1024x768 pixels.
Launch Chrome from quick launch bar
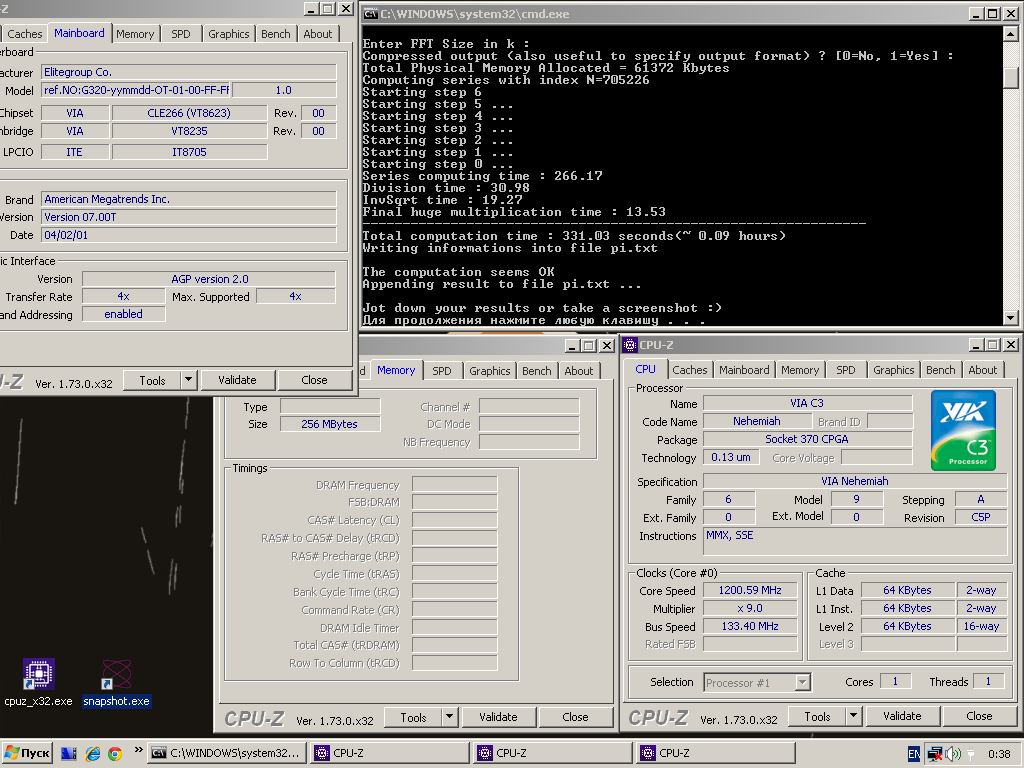coord(115,754)
